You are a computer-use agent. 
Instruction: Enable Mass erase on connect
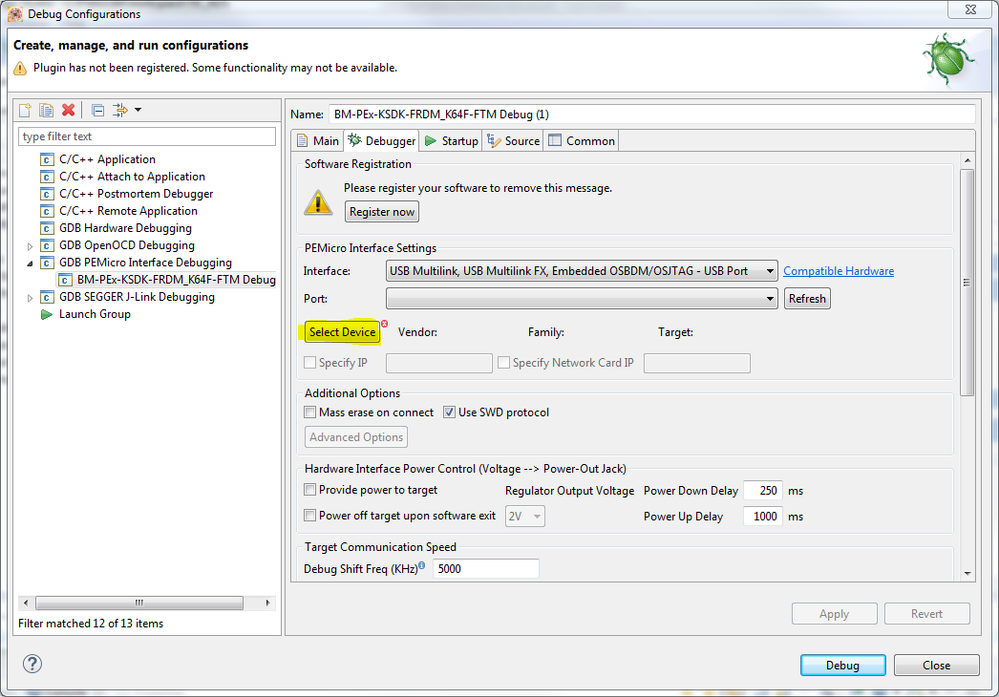tap(310, 412)
